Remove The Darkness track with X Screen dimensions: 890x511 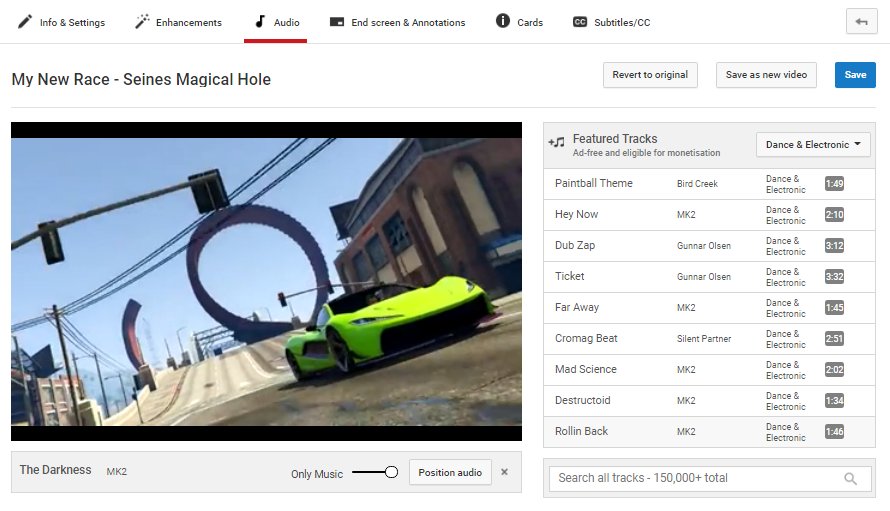(504, 472)
